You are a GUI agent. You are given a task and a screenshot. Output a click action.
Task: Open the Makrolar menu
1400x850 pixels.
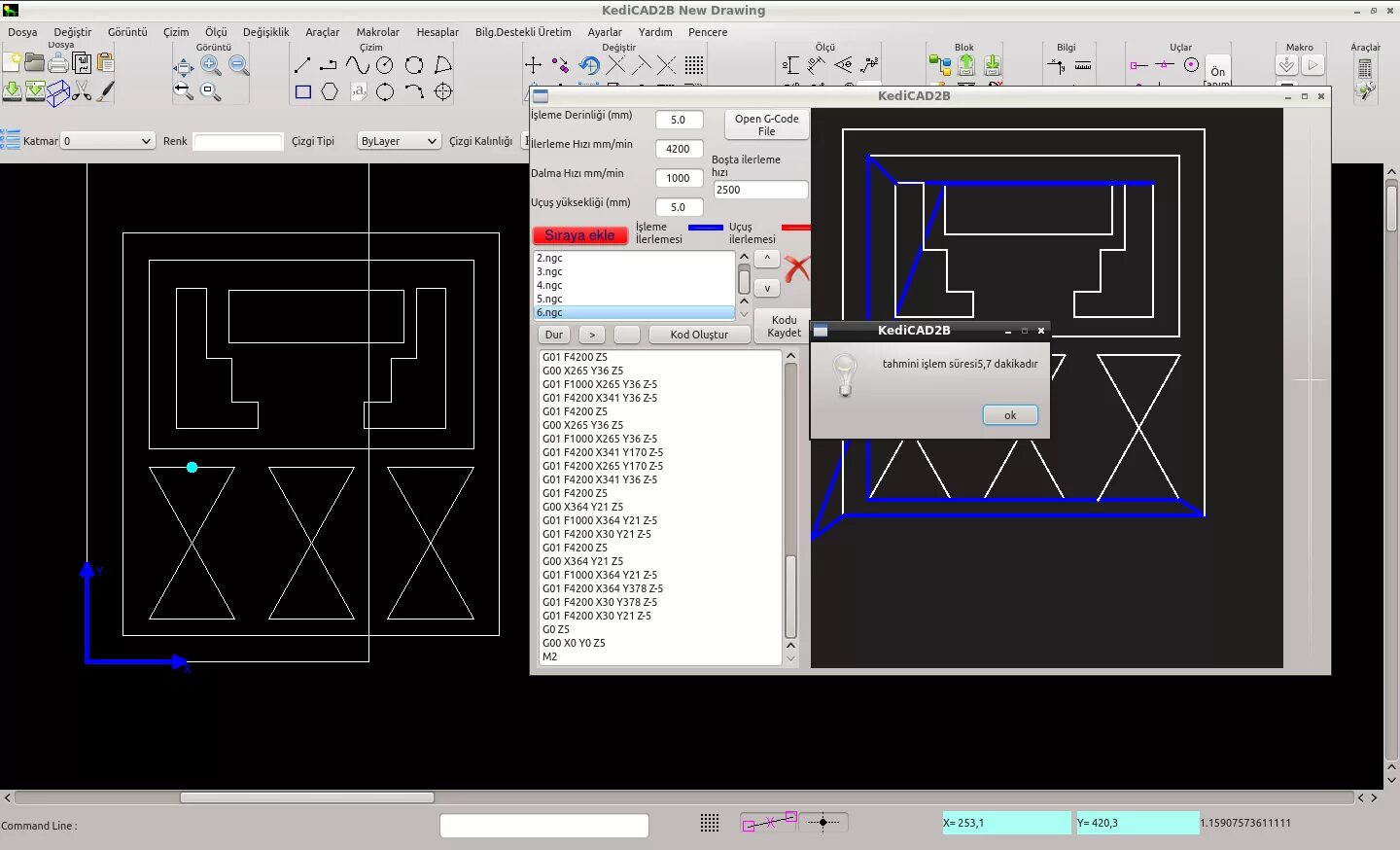(x=378, y=32)
